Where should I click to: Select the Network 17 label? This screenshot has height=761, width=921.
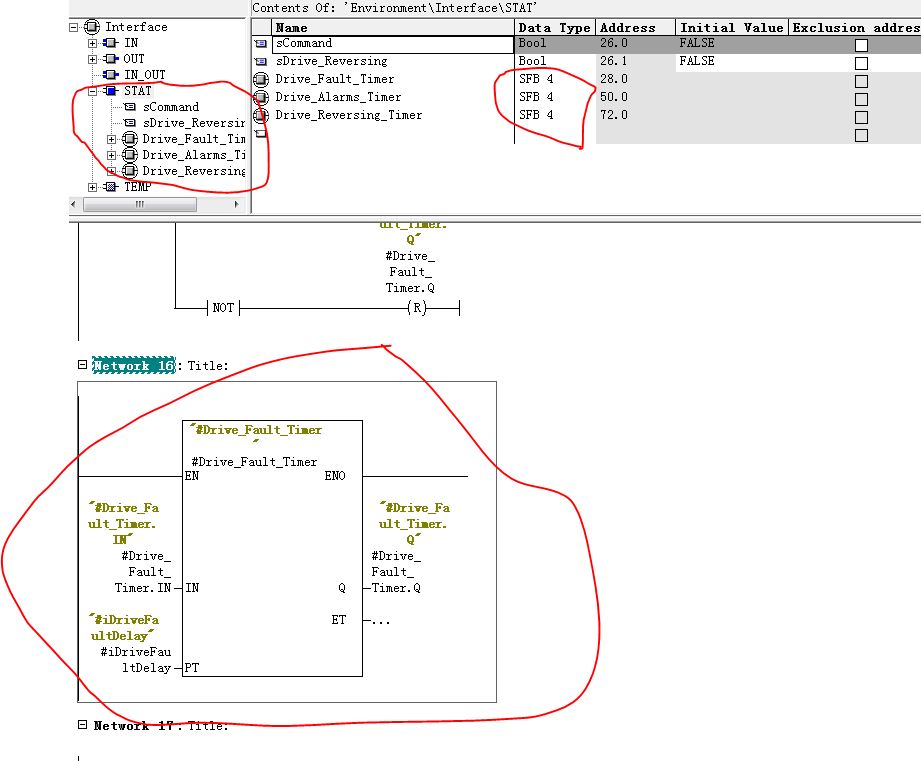click(134, 726)
